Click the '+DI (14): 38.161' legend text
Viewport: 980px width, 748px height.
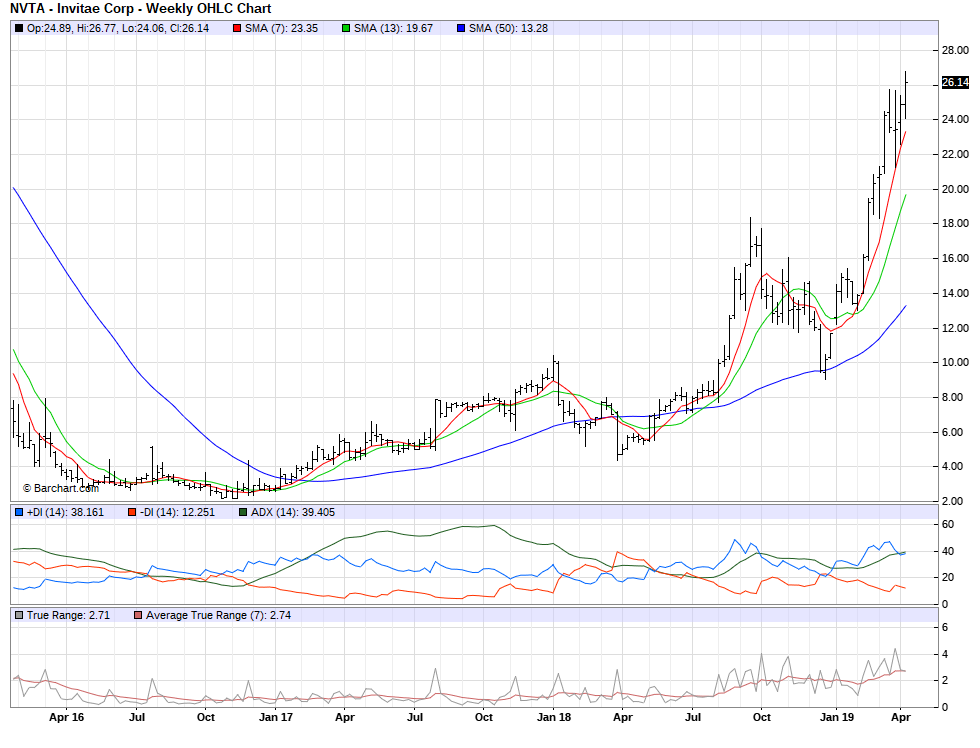[x=65, y=512]
